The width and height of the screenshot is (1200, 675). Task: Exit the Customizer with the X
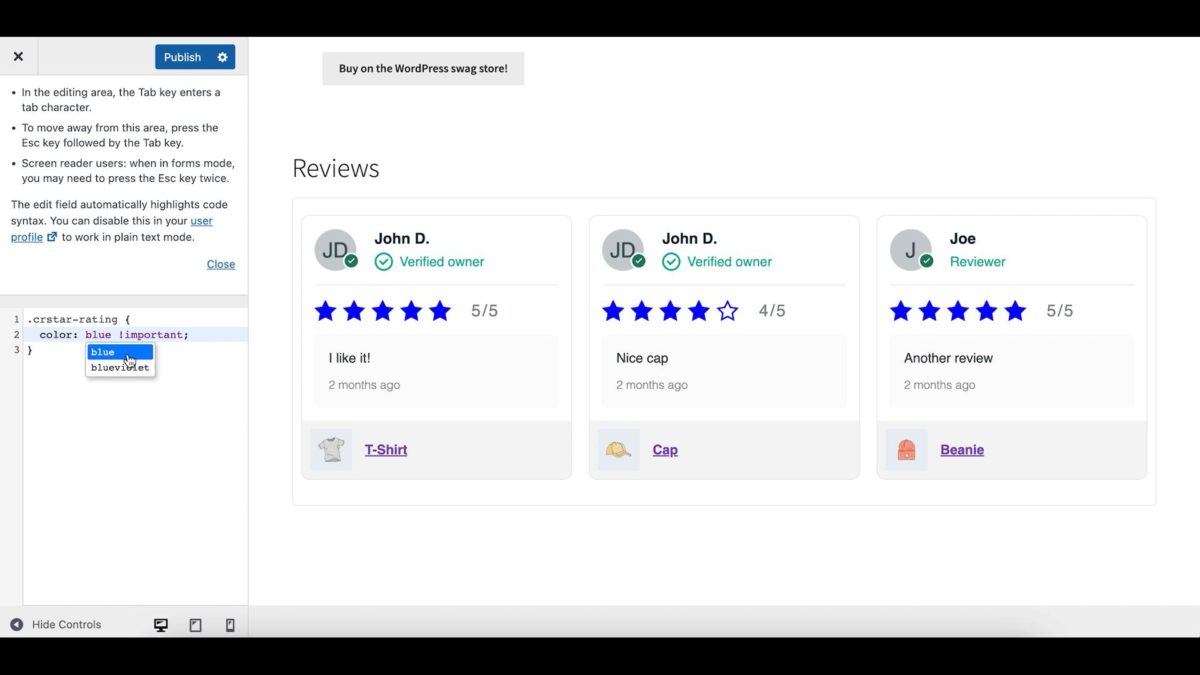click(17, 56)
